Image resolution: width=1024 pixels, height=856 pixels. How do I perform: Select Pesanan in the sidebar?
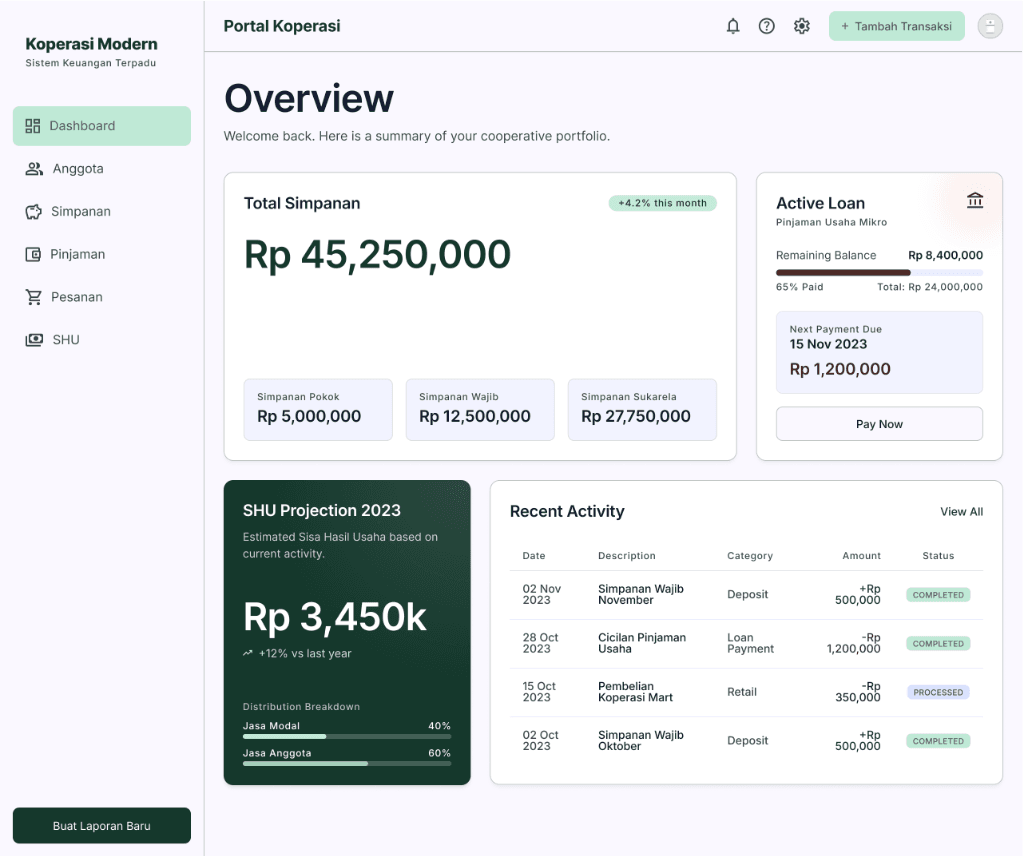[x=102, y=297]
